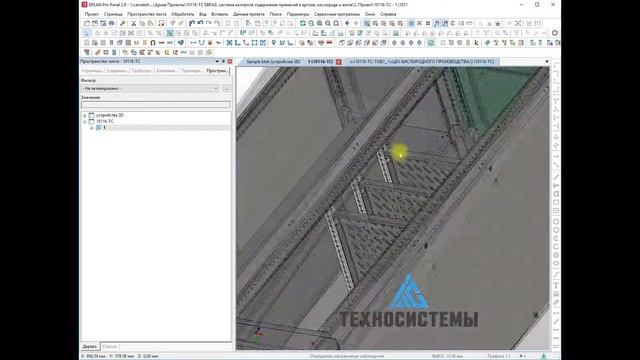
Task: Click the lowercase k toolbar icon
Action: [476, 42]
